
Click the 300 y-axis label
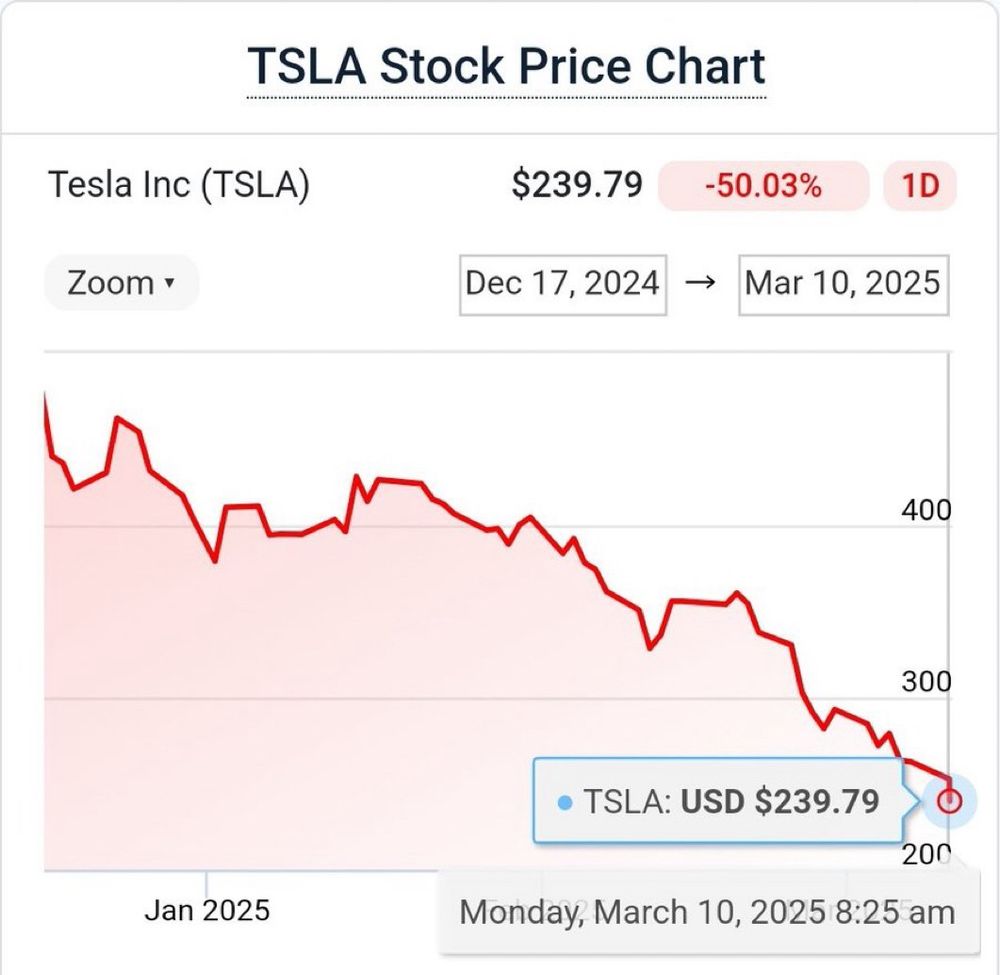(926, 682)
